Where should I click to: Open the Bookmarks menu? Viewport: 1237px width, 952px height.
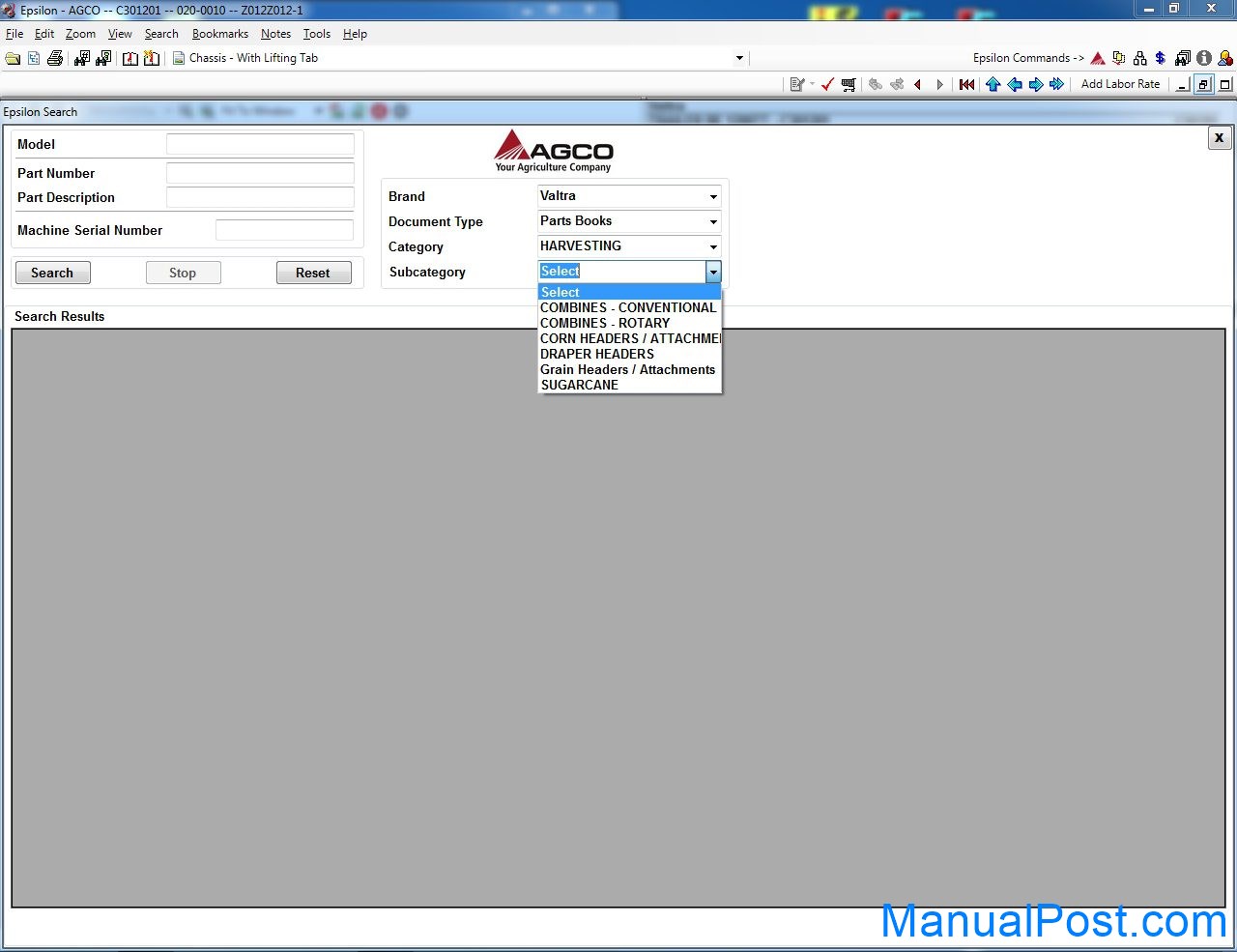click(x=220, y=34)
